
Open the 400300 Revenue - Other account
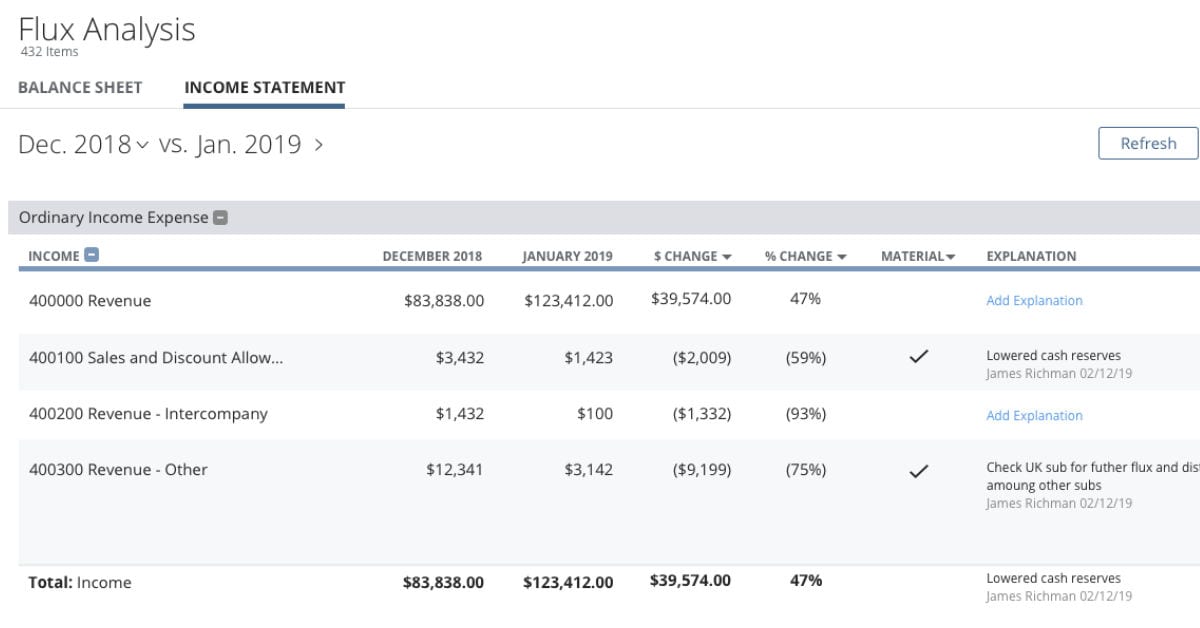click(118, 470)
